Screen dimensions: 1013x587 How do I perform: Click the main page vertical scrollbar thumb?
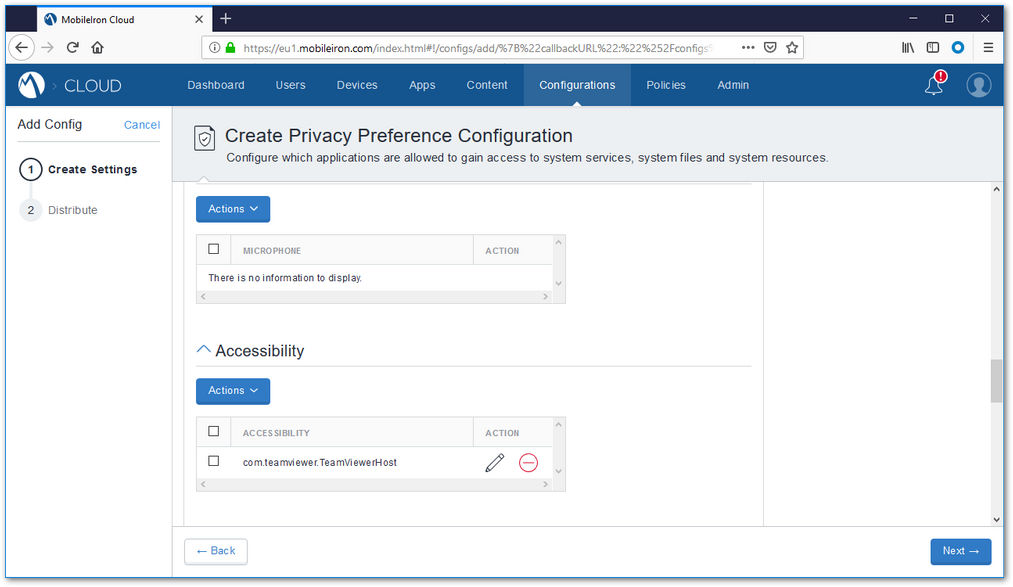996,381
